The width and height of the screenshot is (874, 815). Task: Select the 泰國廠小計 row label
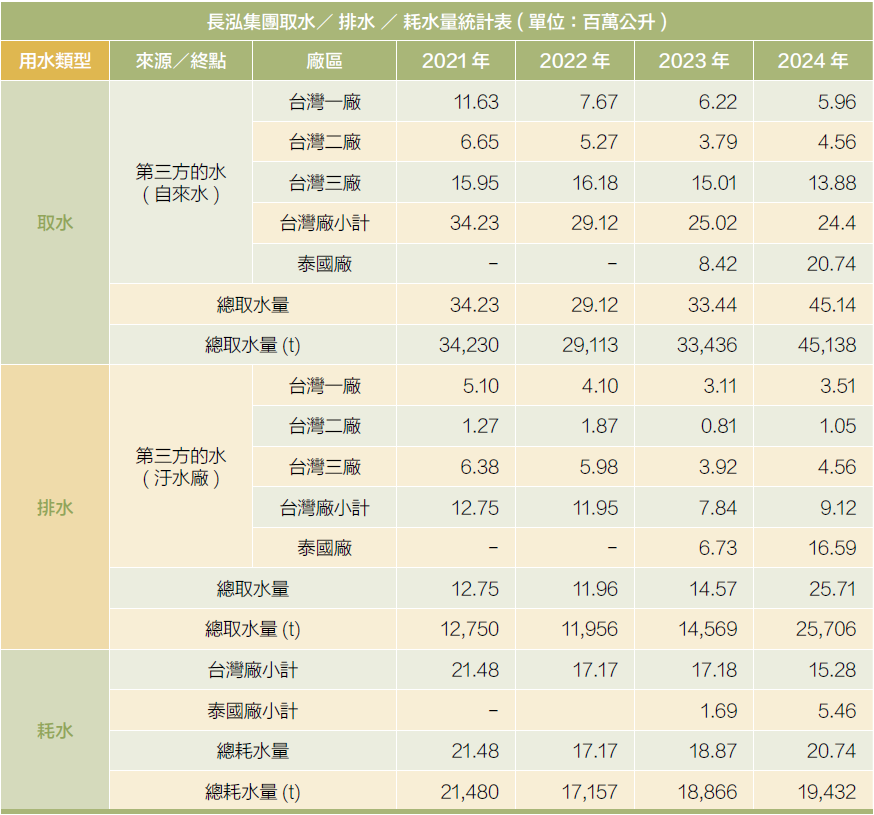(253, 711)
